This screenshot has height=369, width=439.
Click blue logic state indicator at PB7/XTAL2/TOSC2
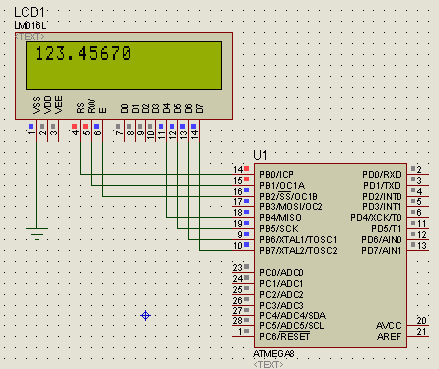click(247, 245)
